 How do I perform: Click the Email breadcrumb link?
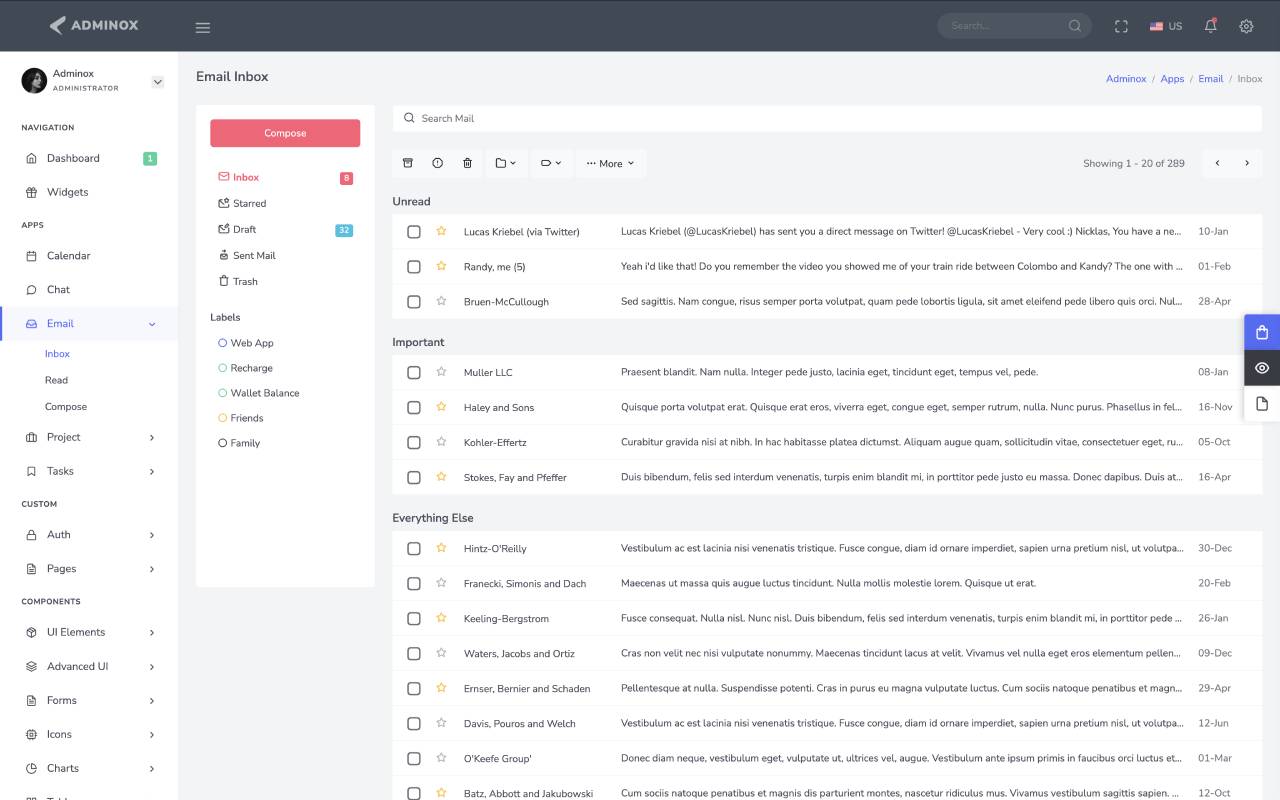pos(1211,78)
